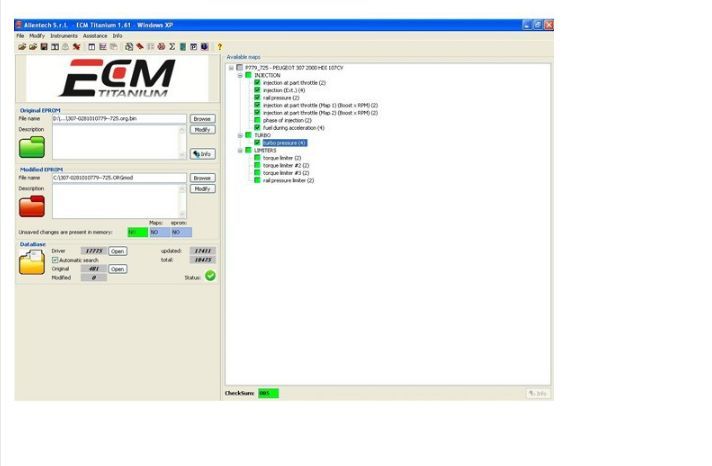
Task: Select 'injection at part throttle (Map 2)' row
Action: 320,113
